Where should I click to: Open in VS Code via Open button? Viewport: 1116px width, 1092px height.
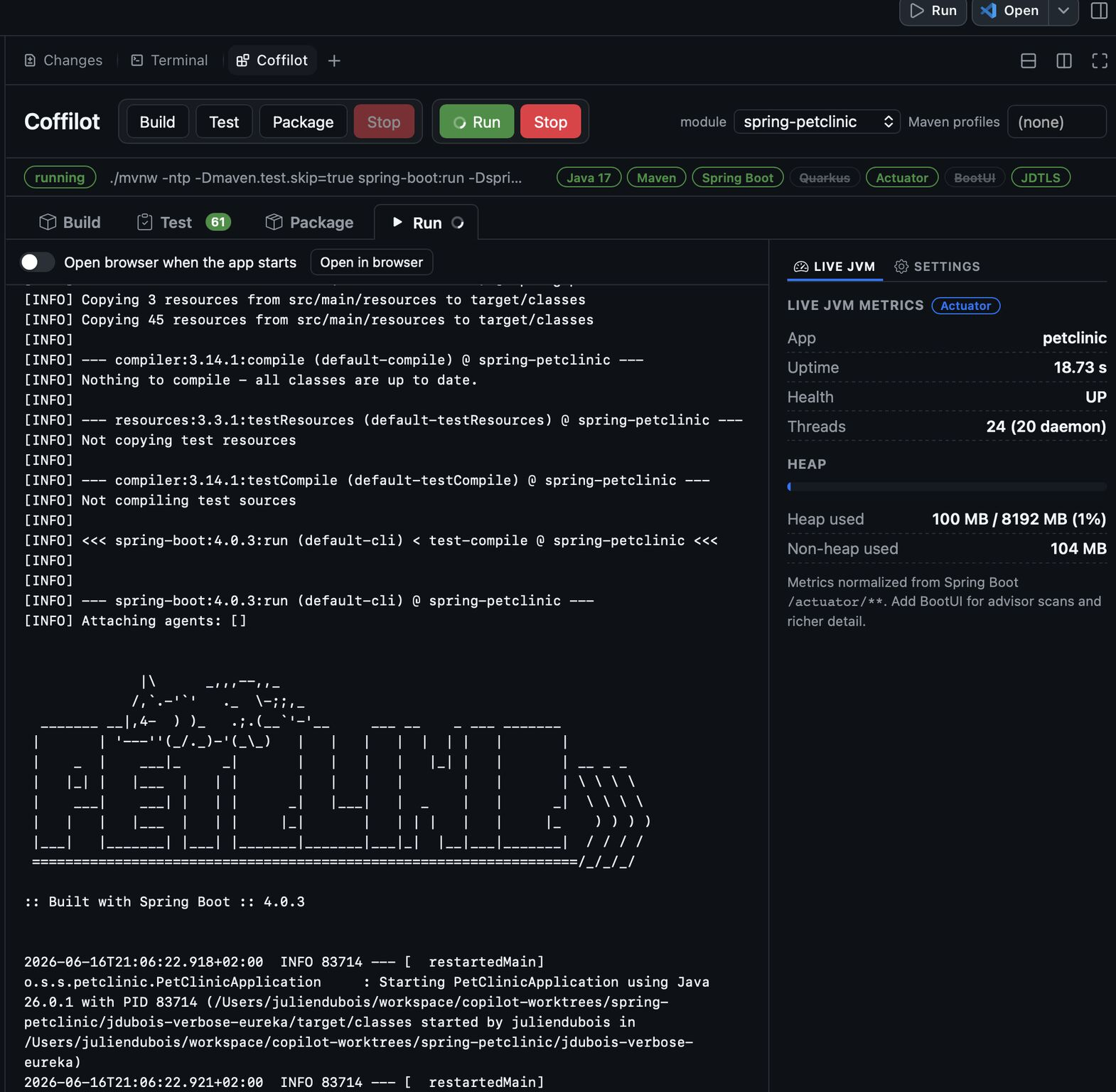pyautogui.click(x=1010, y=11)
